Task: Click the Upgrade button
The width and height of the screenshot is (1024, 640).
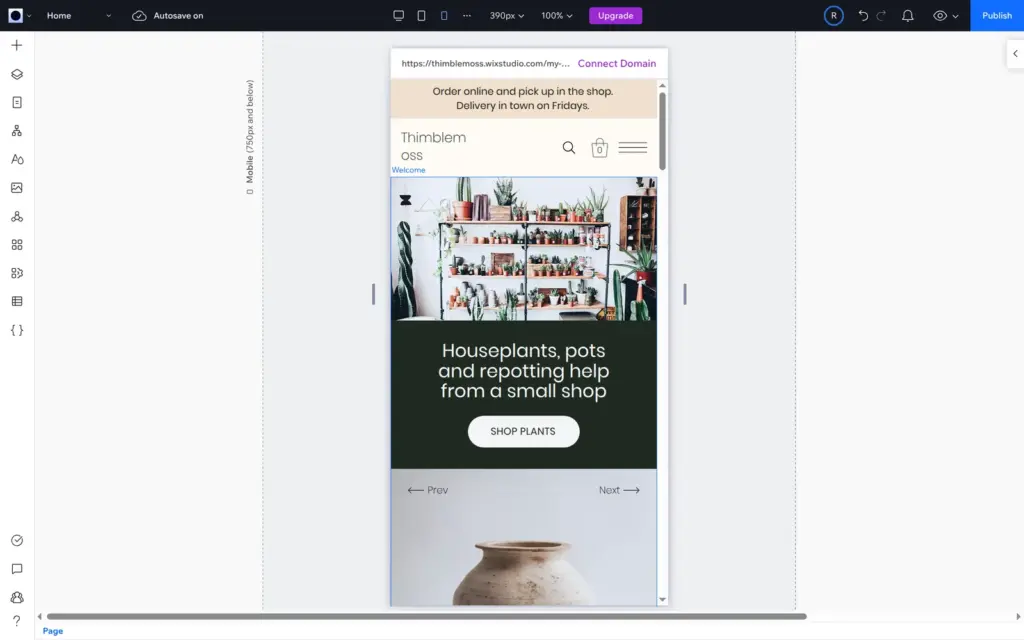Action: point(615,16)
